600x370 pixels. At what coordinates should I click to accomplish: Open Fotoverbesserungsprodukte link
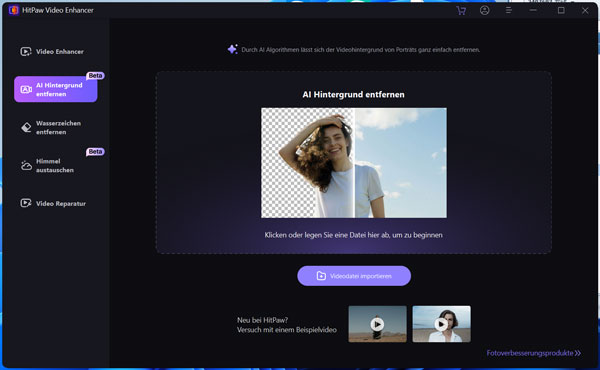533,353
